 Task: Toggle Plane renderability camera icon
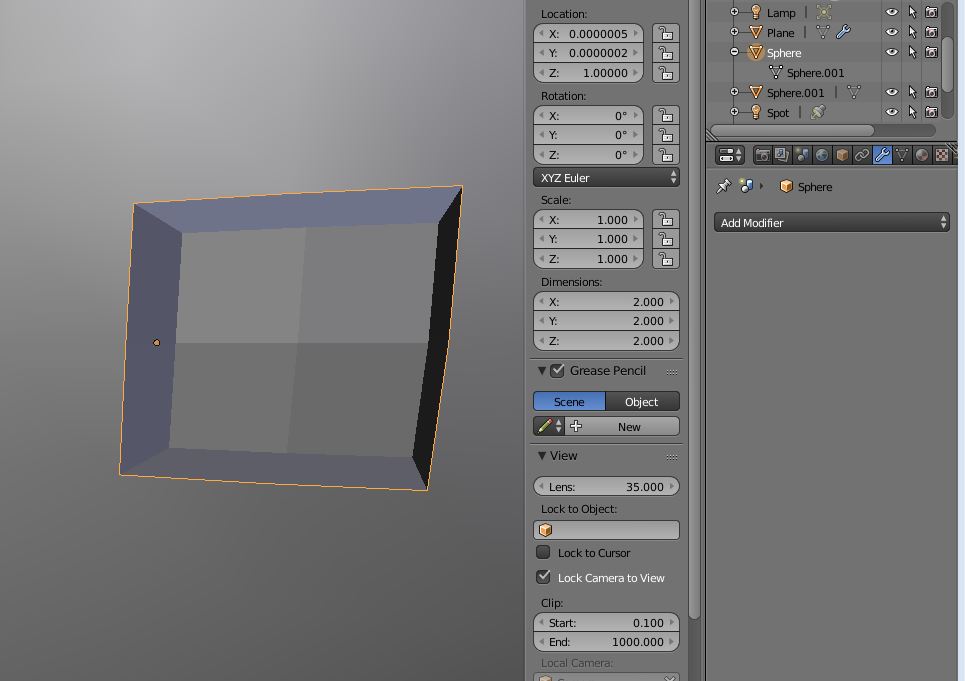[932, 32]
